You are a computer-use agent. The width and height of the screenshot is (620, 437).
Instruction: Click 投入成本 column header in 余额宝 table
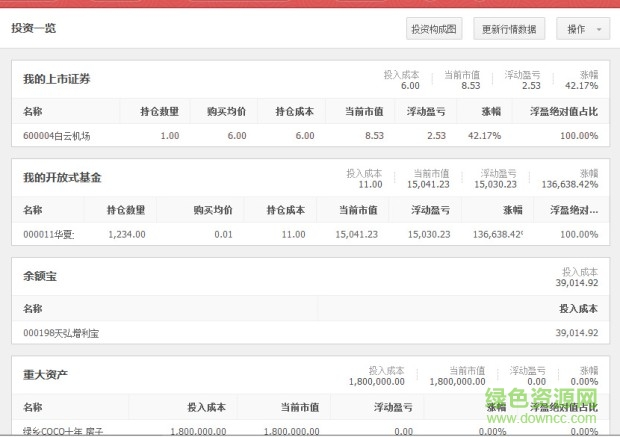click(x=578, y=309)
